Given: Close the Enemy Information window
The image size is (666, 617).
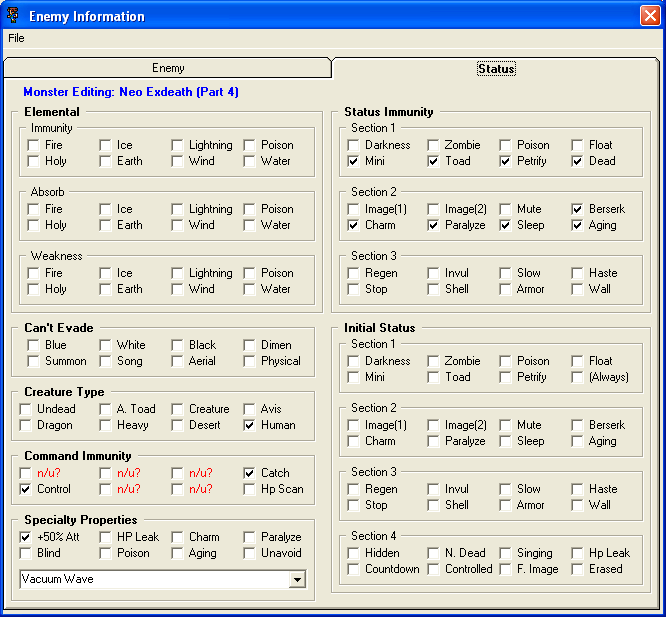Looking at the screenshot, I should 650,16.
